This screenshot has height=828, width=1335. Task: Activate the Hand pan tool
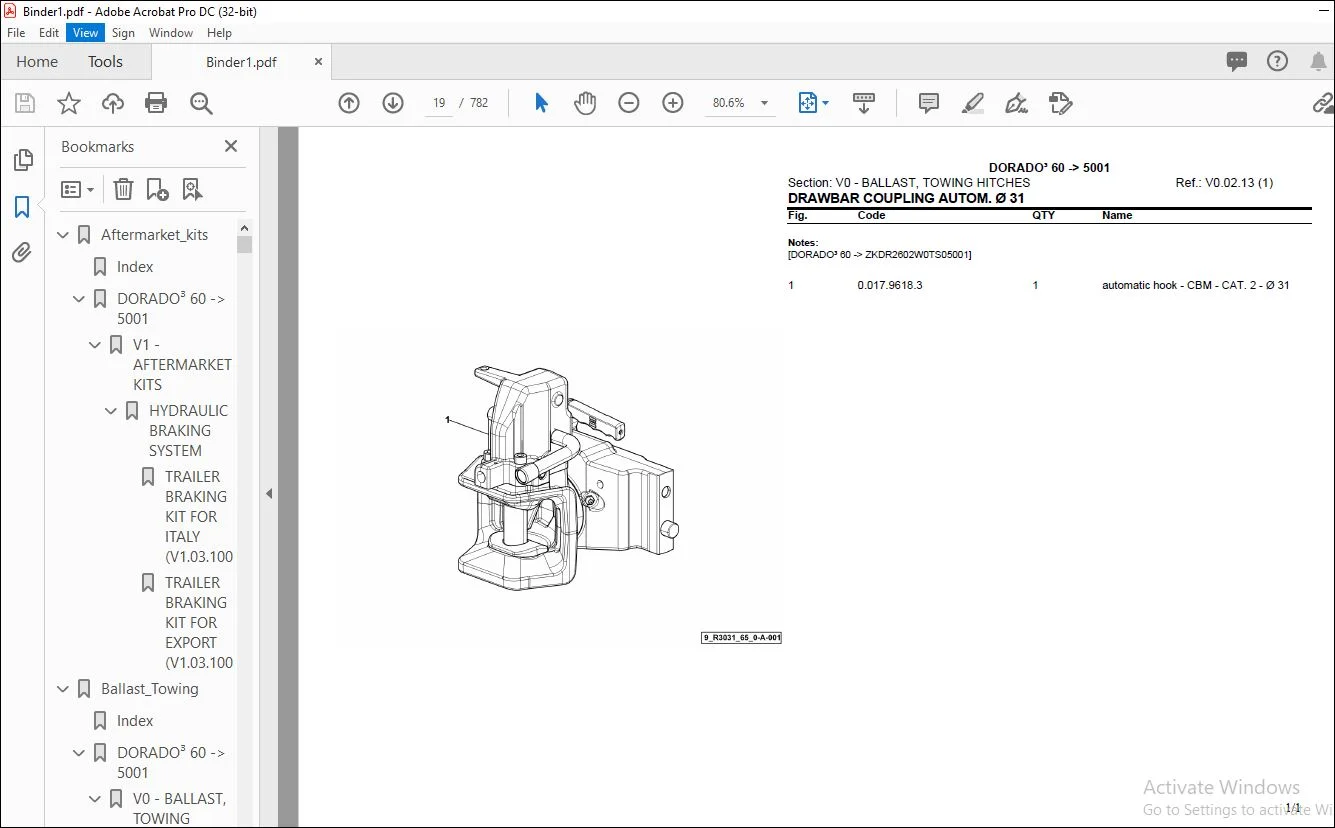tap(585, 103)
